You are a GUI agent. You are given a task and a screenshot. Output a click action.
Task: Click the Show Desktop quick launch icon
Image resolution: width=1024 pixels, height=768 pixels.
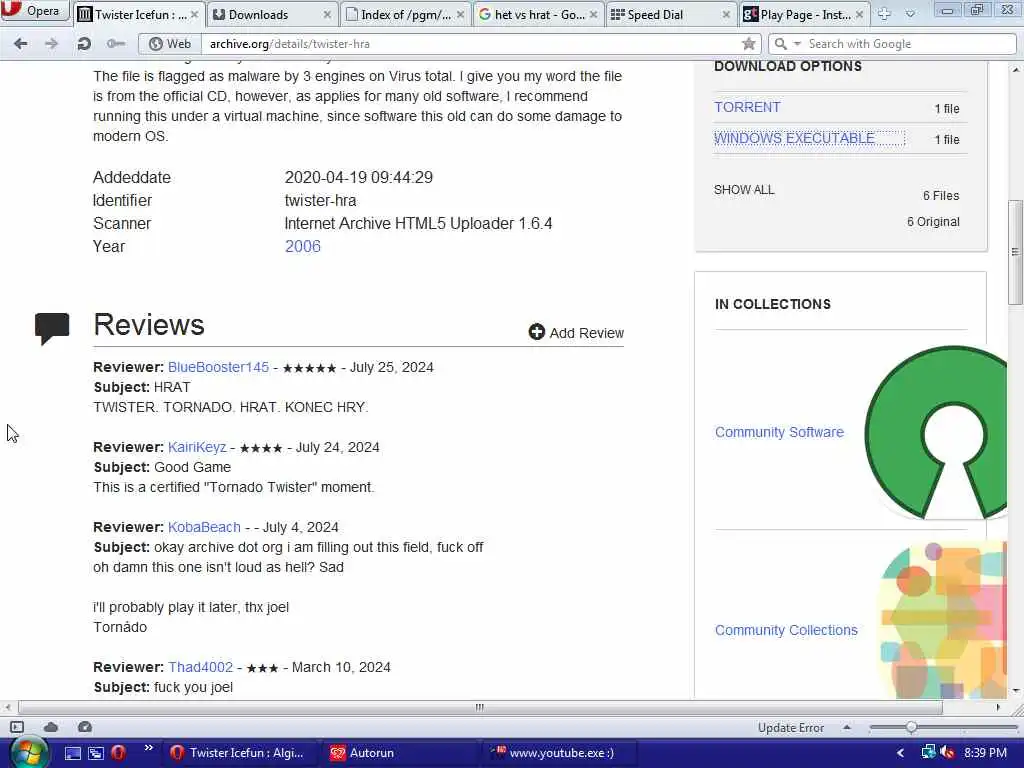(72, 753)
